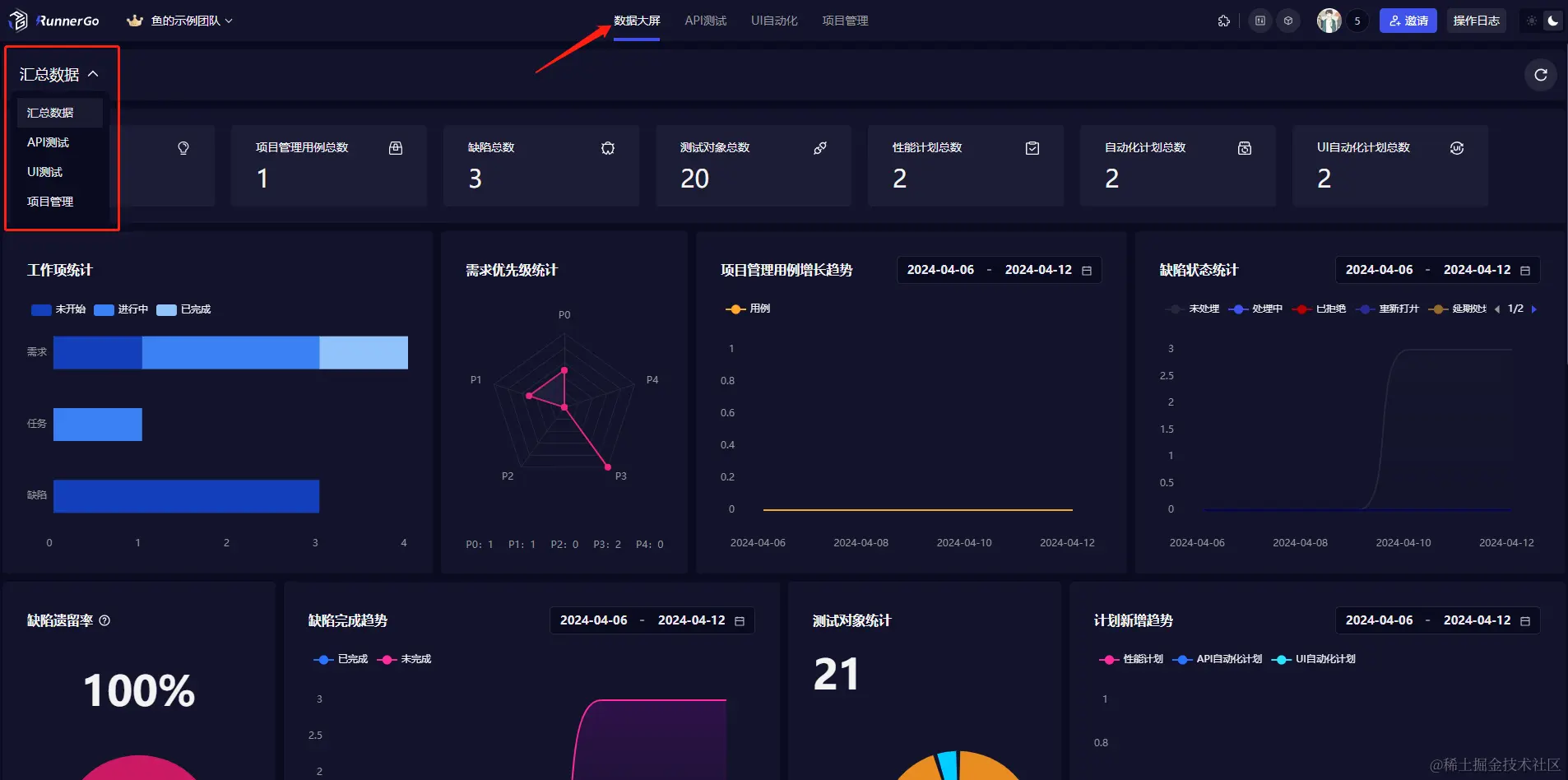
Task: Click the 100% value under 缺陷遗留率
Action: pos(139,690)
